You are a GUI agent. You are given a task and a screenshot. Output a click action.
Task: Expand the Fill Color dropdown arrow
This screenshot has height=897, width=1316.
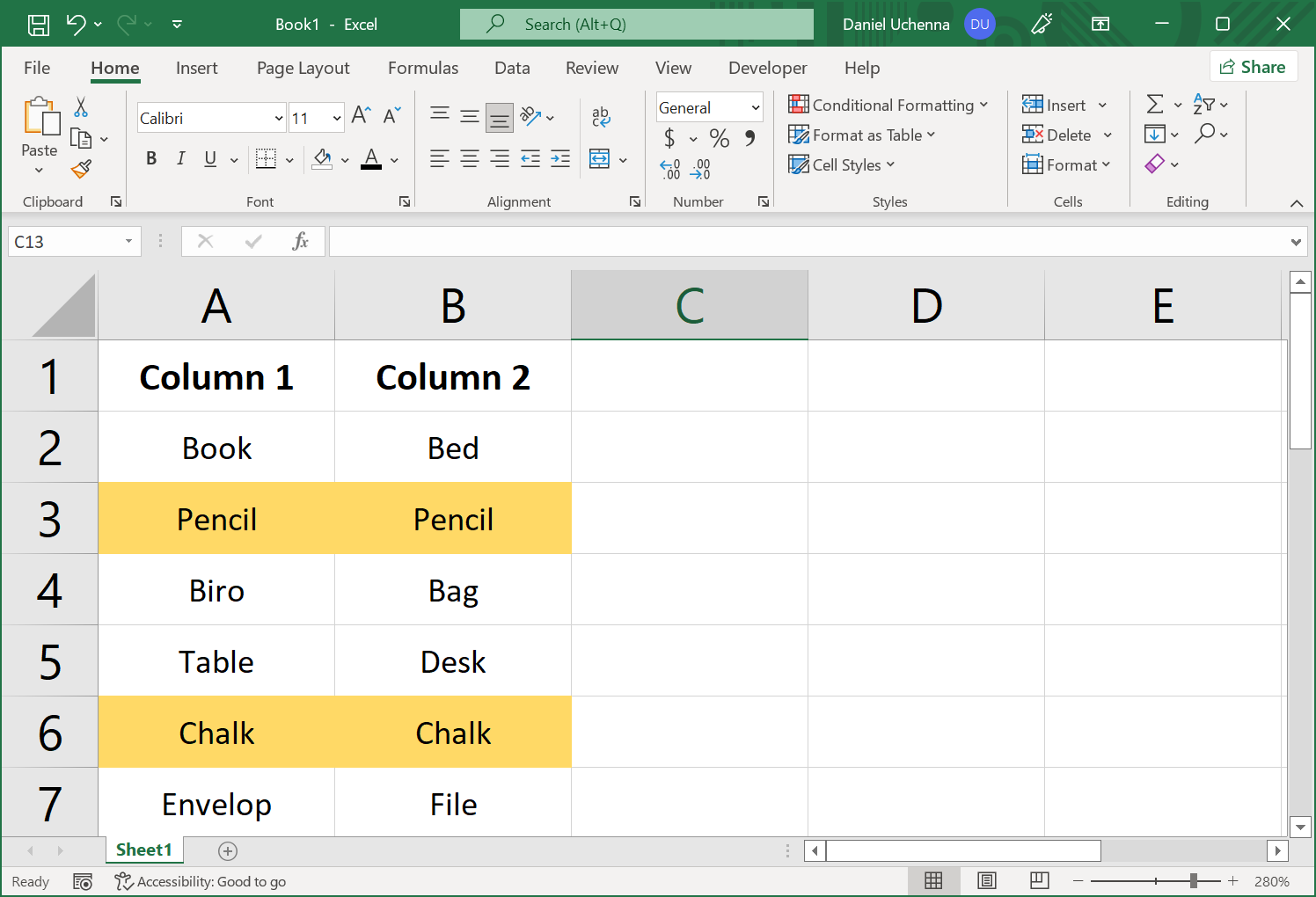click(345, 160)
